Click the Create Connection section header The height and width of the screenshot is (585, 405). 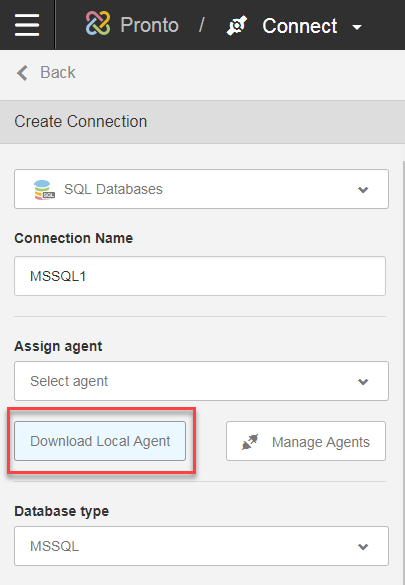[202, 122]
